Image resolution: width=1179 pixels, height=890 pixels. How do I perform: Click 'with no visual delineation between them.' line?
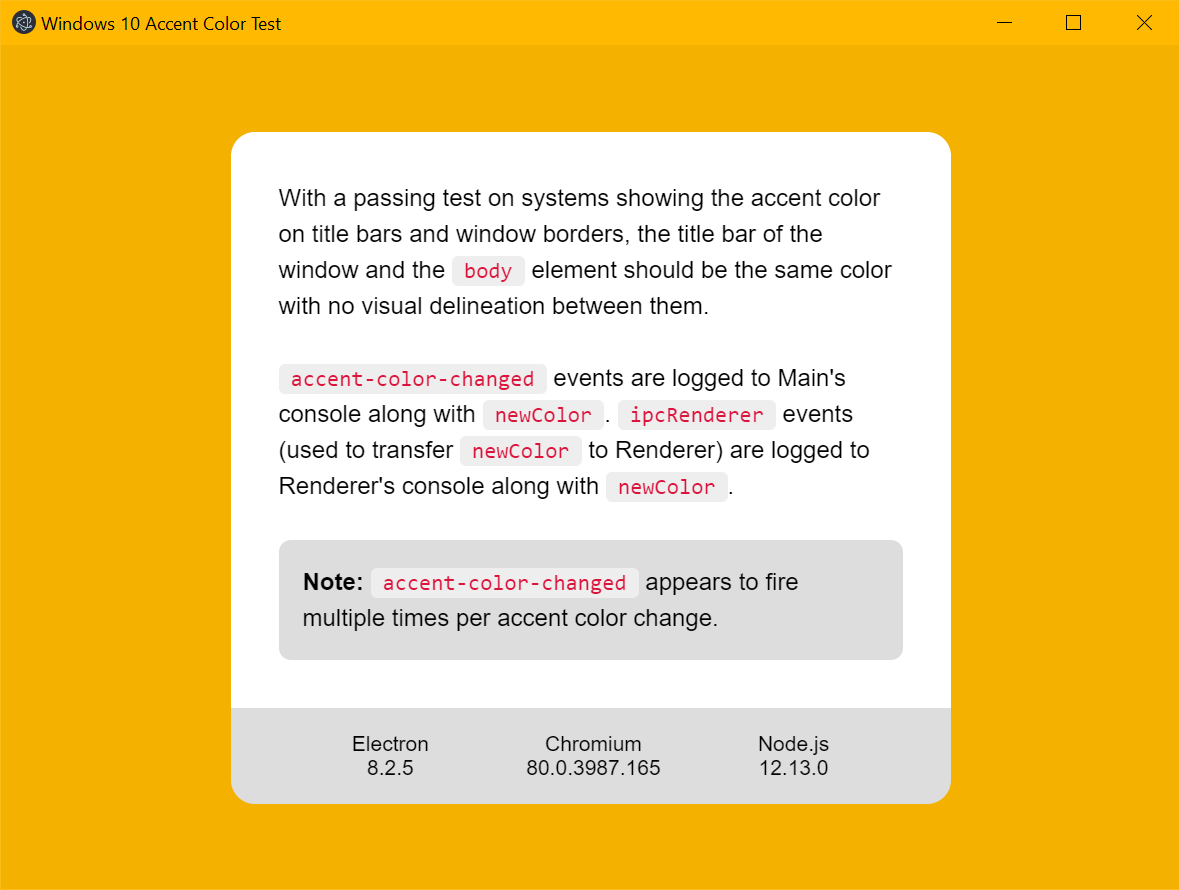pos(493,306)
